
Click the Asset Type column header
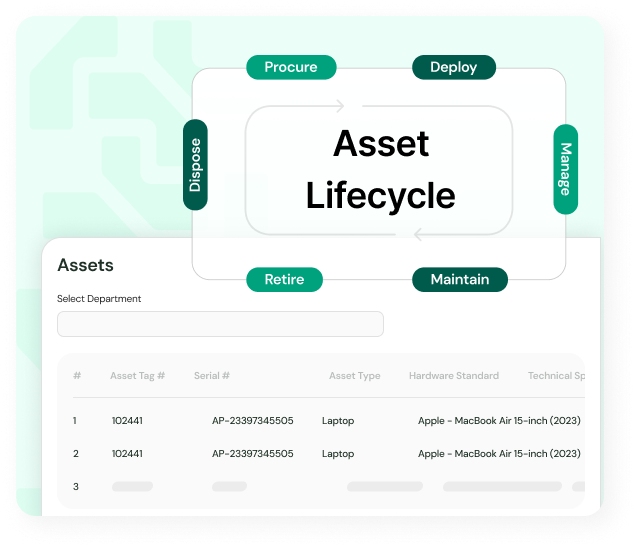pos(354,376)
